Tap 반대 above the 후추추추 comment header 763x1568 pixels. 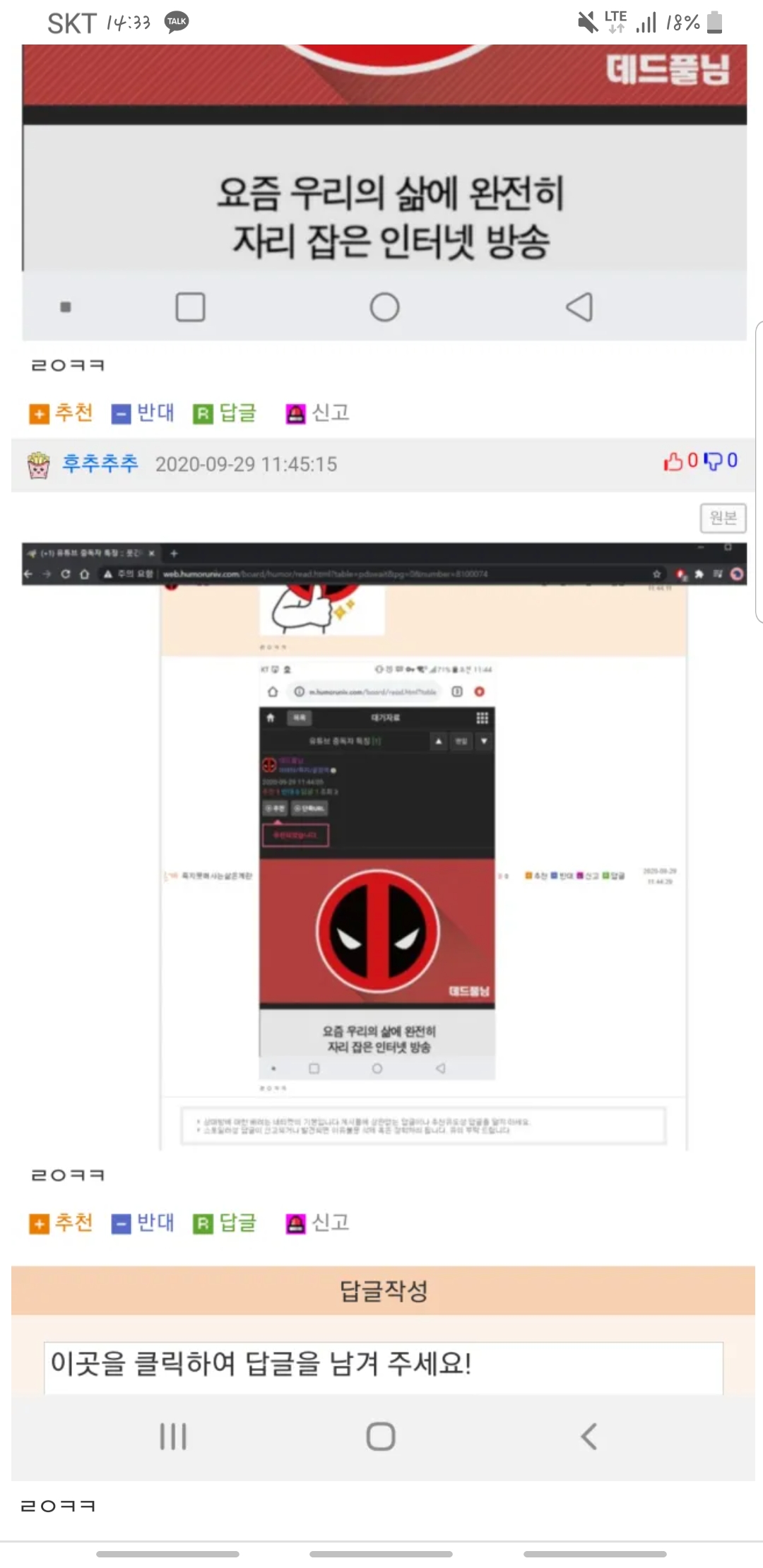click(143, 413)
